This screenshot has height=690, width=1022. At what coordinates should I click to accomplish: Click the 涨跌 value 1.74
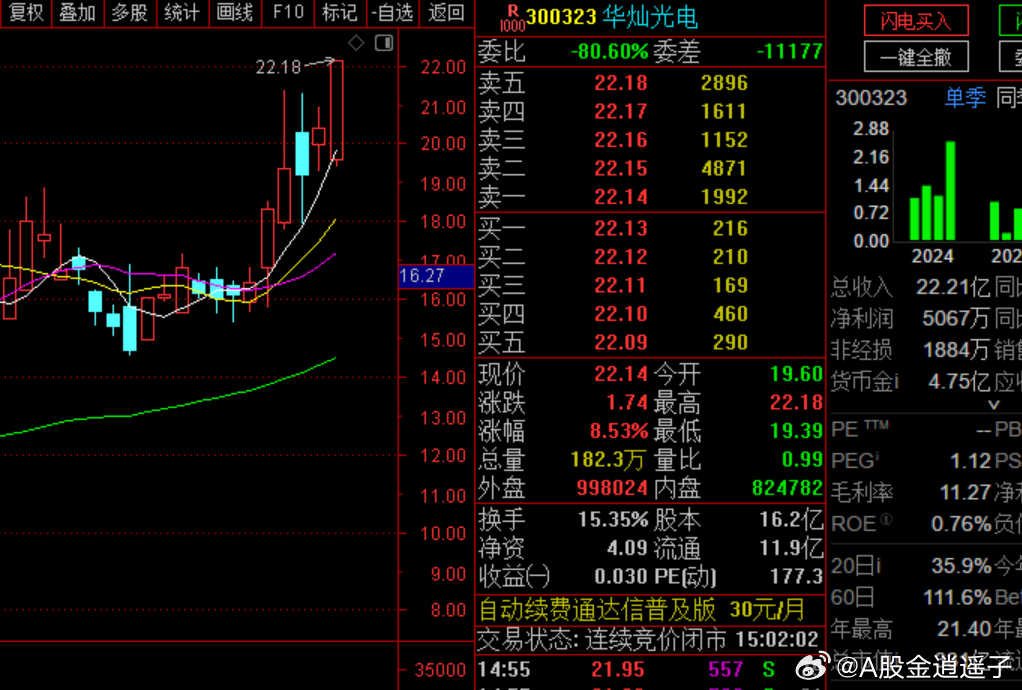[627, 403]
